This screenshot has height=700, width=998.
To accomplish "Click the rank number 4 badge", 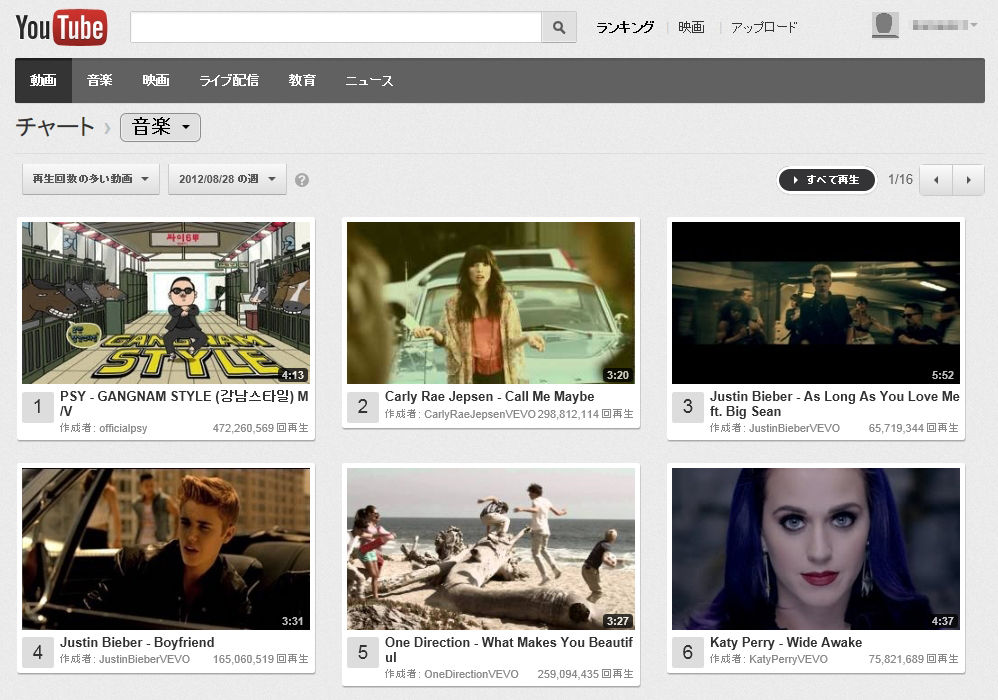I will (38, 653).
